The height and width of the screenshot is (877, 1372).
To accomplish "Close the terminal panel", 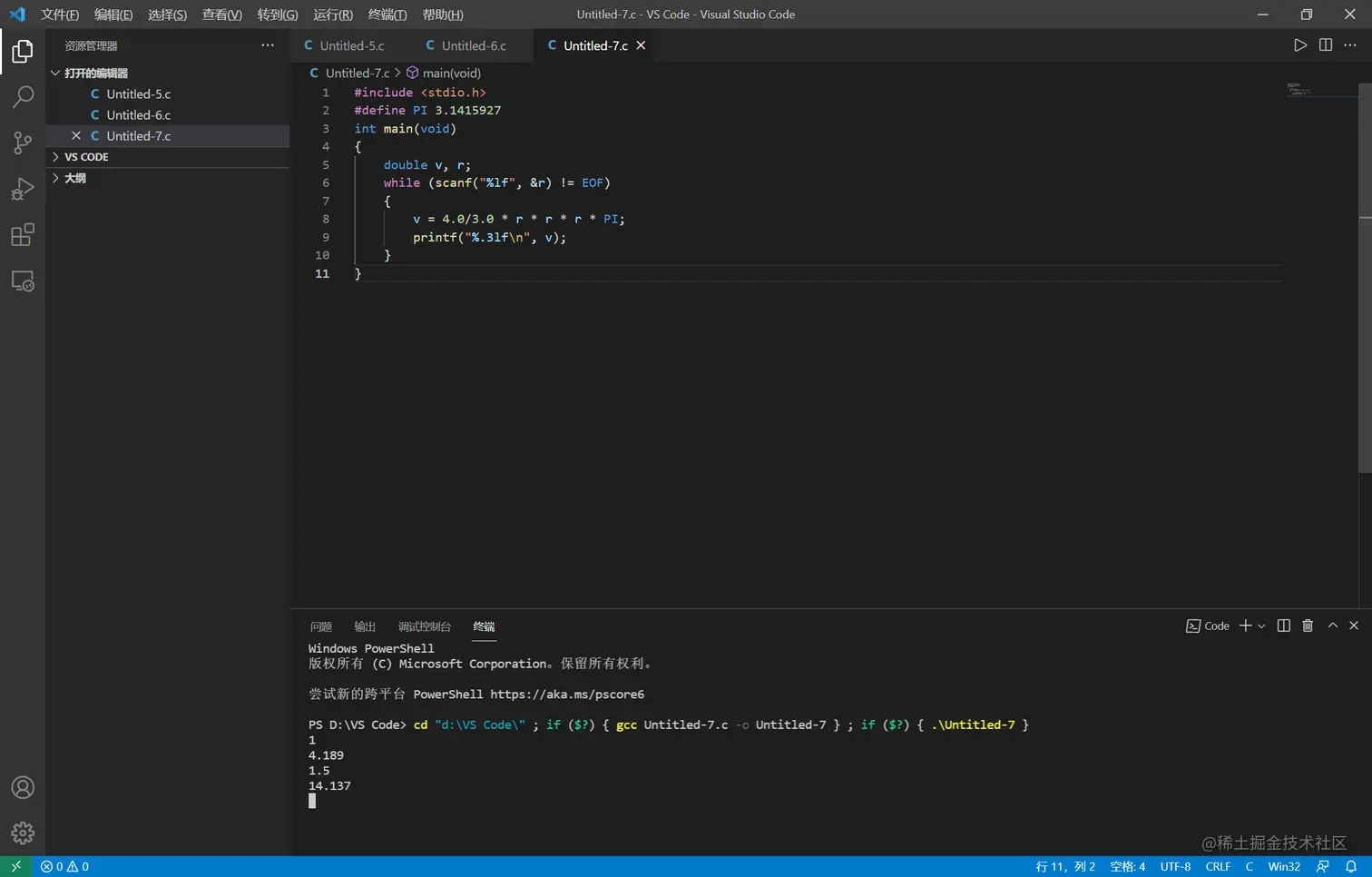I will coord(1354,626).
